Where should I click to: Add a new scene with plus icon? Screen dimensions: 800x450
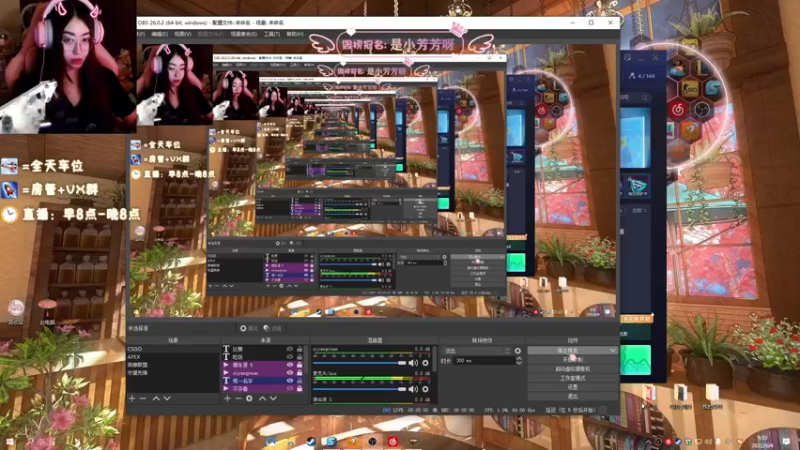click(x=132, y=398)
